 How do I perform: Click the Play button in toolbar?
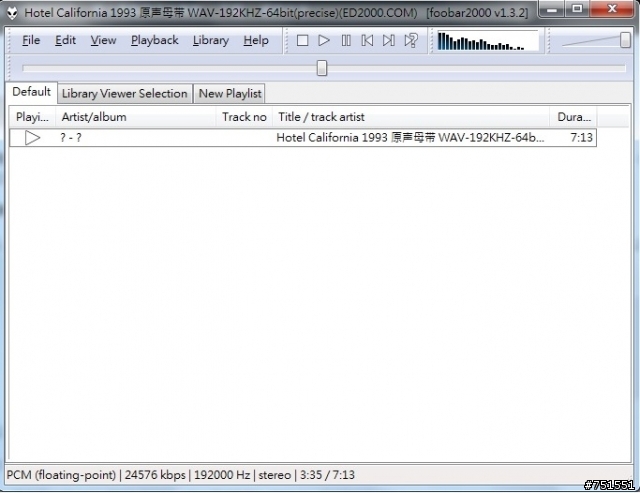pos(324,40)
